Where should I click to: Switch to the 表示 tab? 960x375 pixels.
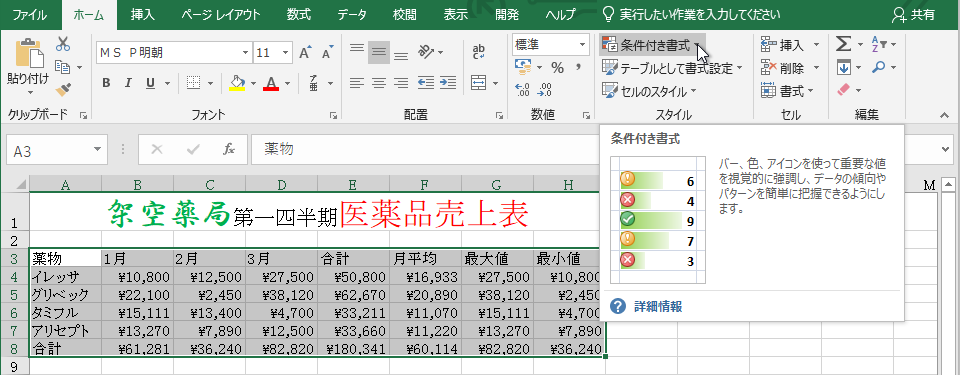pos(456,15)
